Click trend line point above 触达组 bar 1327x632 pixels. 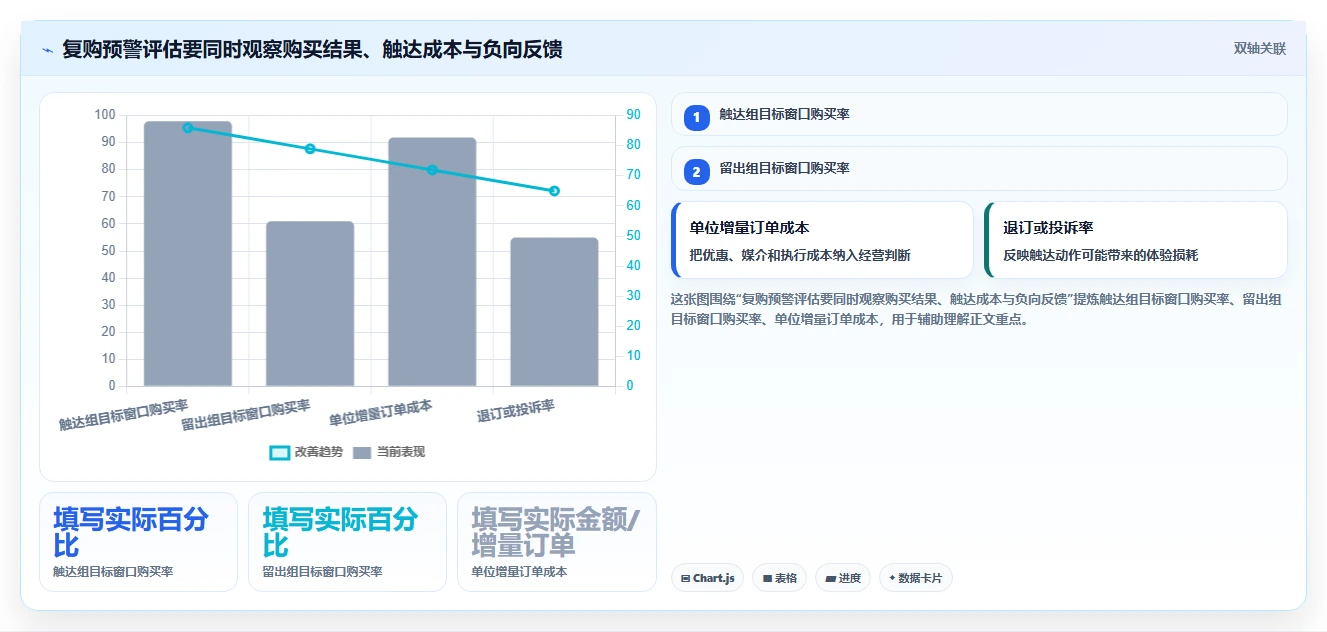coord(188,128)
